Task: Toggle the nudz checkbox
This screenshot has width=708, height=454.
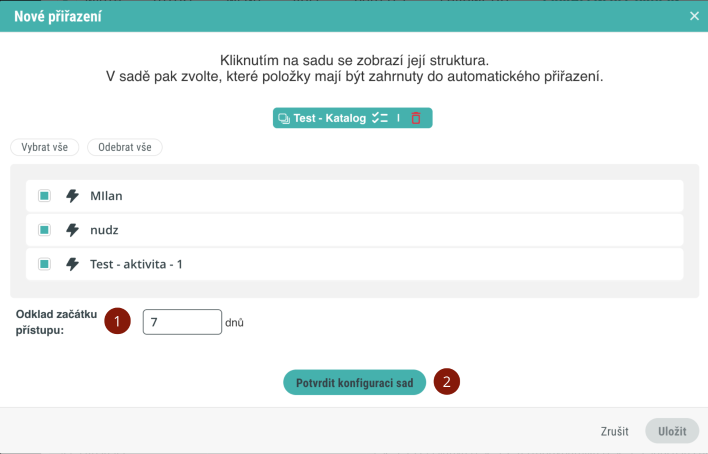Action: coord(44,230)
